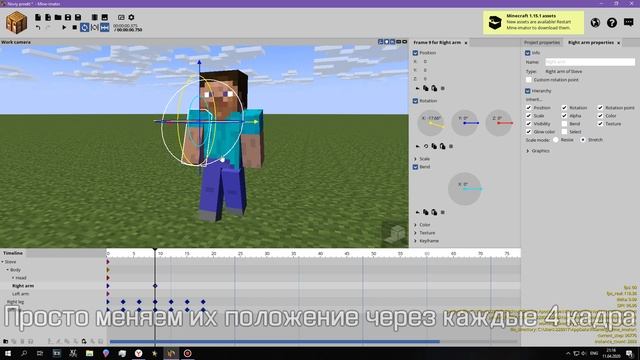Close the Frame 9 for Right arm tab
Screen dimensions: 640x360
coord(466,42)
